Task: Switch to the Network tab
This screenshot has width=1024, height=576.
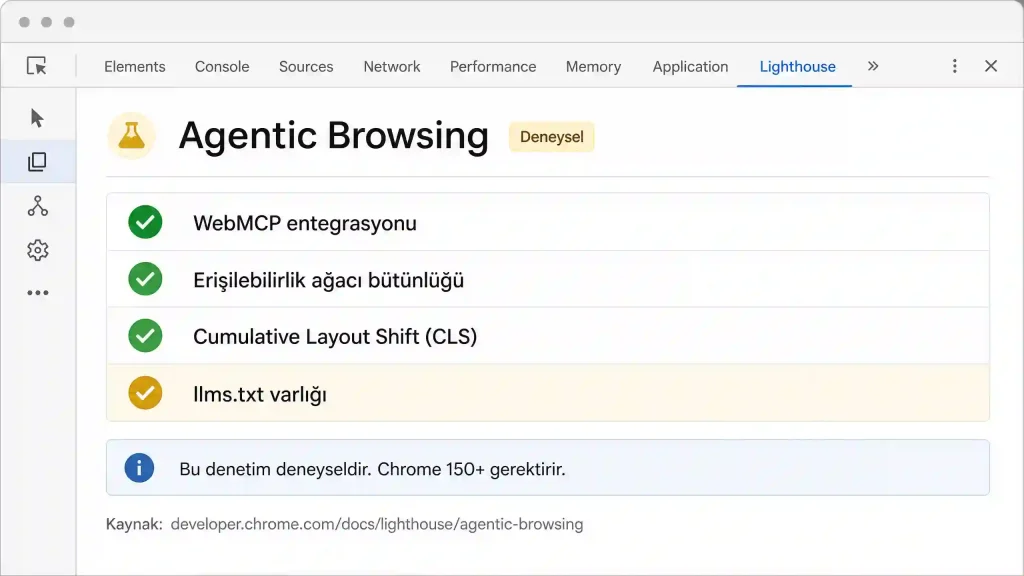Action: tap(392, 67)
